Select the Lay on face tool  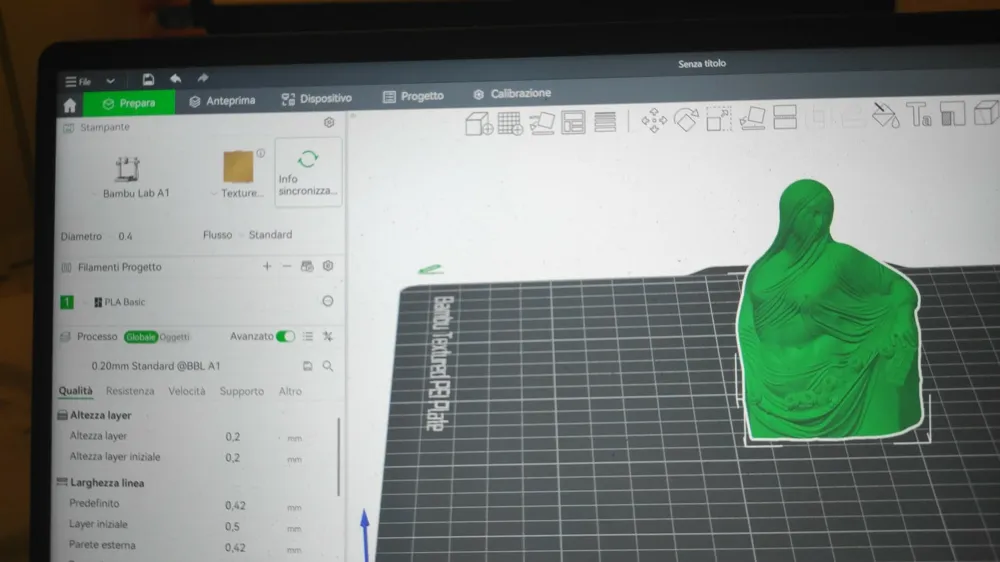click(x=752, y=119)
